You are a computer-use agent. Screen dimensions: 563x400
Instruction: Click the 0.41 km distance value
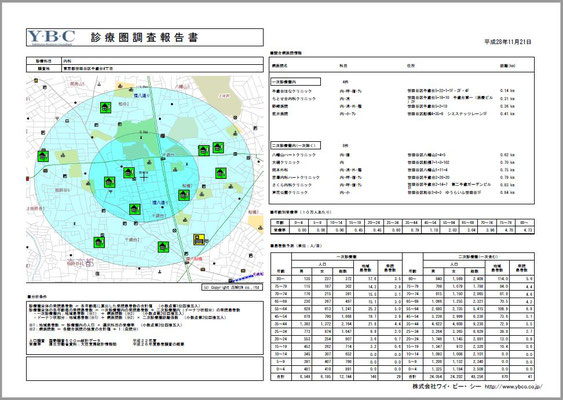pos(507,113)
